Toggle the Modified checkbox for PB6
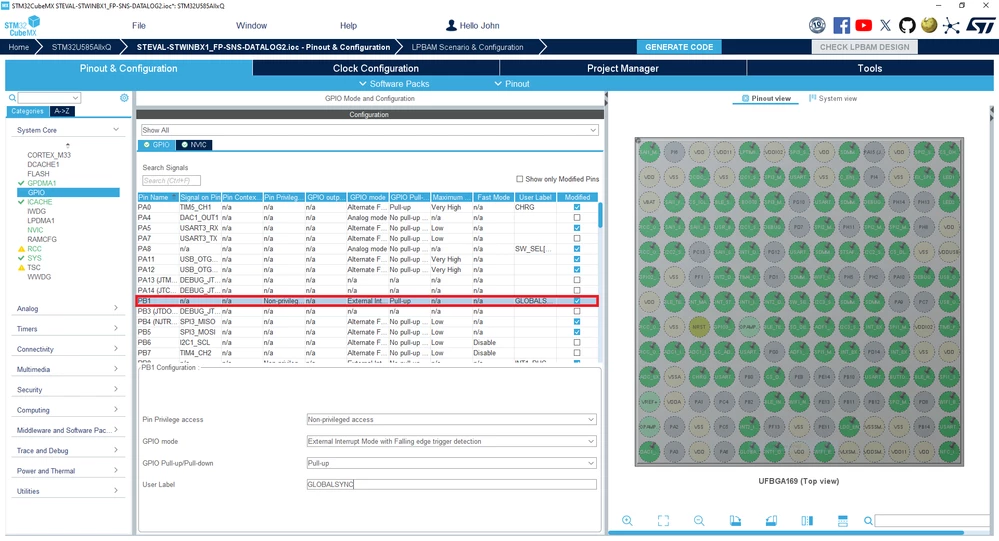 [x=577, y=342]
